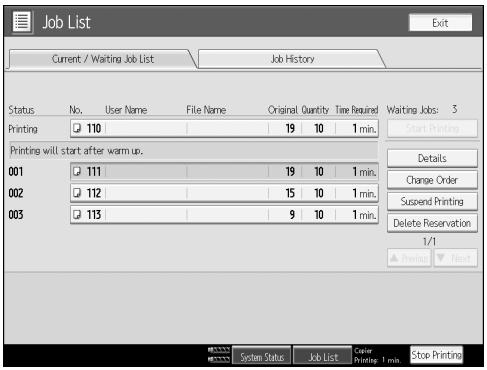
Task: Click the order label 001
Action: (16, 172)
